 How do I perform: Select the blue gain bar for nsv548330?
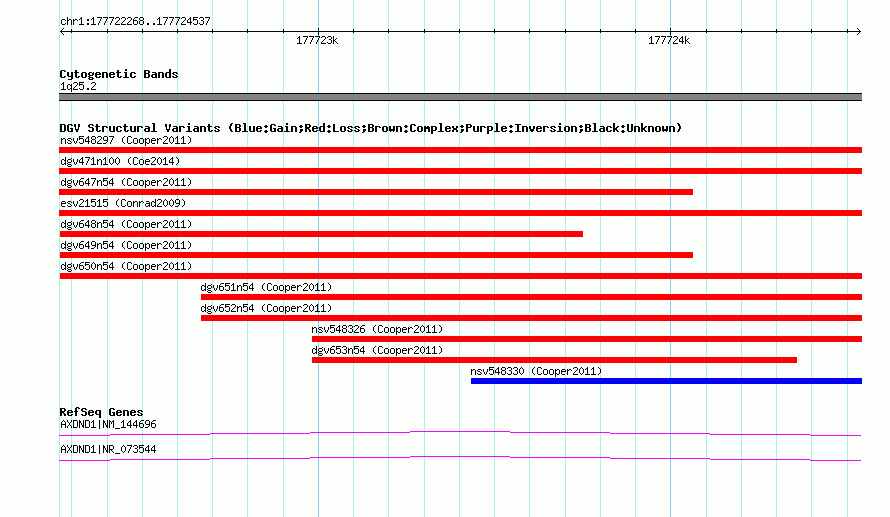(666, 381)
